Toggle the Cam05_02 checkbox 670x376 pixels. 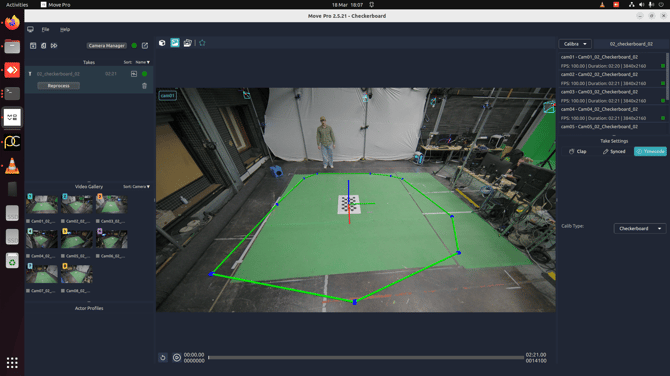click(x=63, y=256)
